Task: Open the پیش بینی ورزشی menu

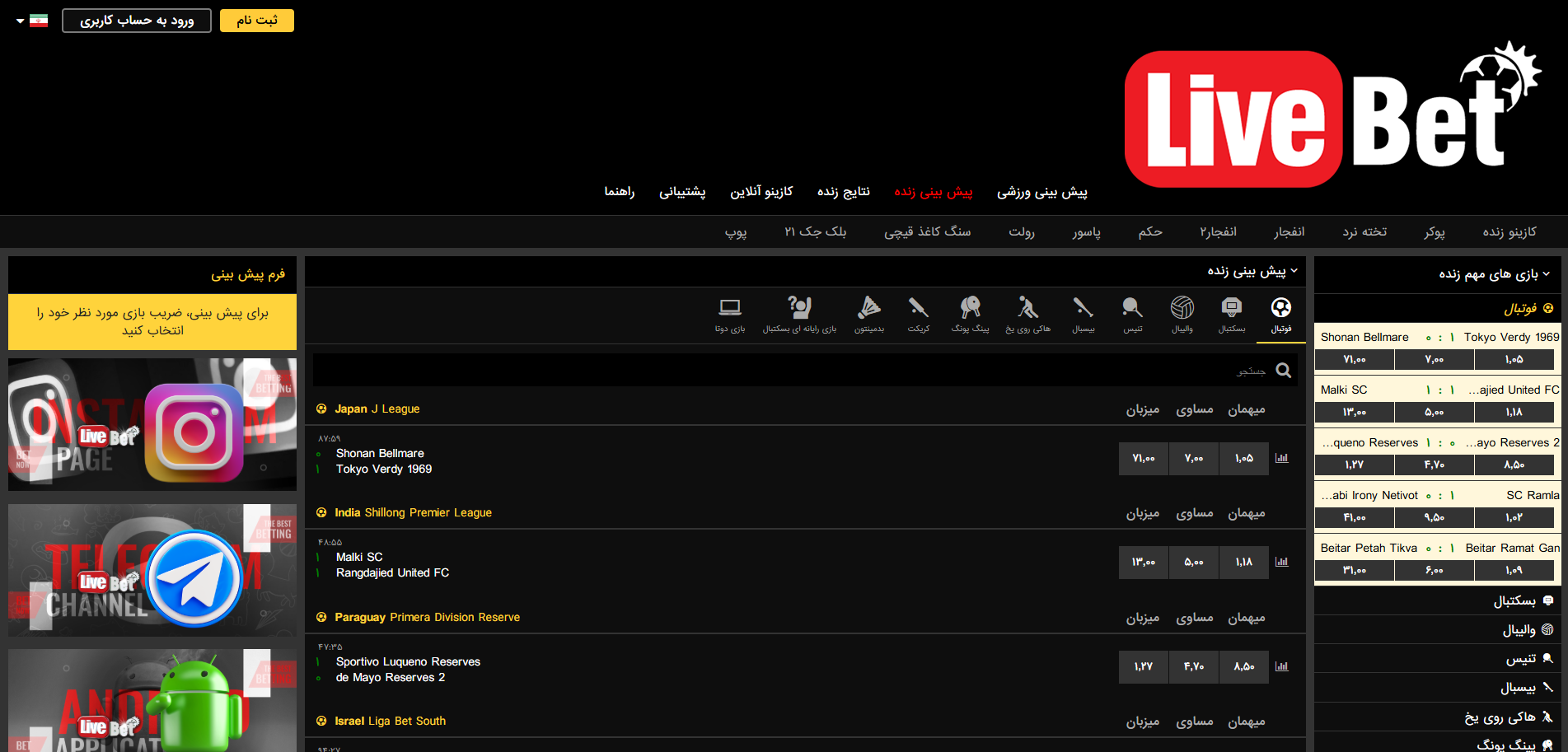Action: click(x=1041, y=192)
